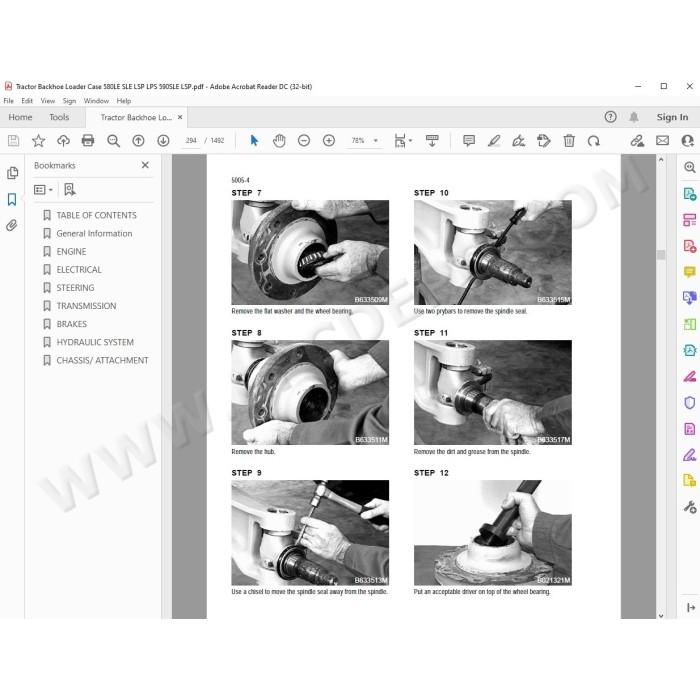
Task: Open the search tool in right pane
Action: [x=690, y=167]
